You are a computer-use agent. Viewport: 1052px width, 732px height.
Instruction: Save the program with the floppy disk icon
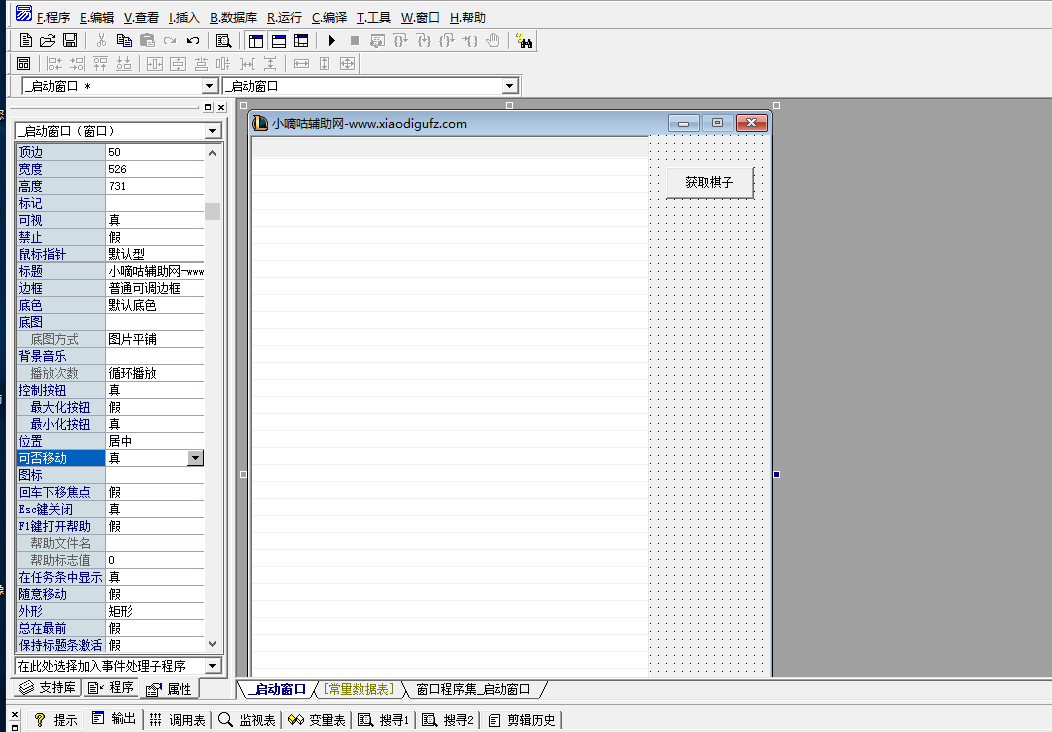[x=70, y=41]
